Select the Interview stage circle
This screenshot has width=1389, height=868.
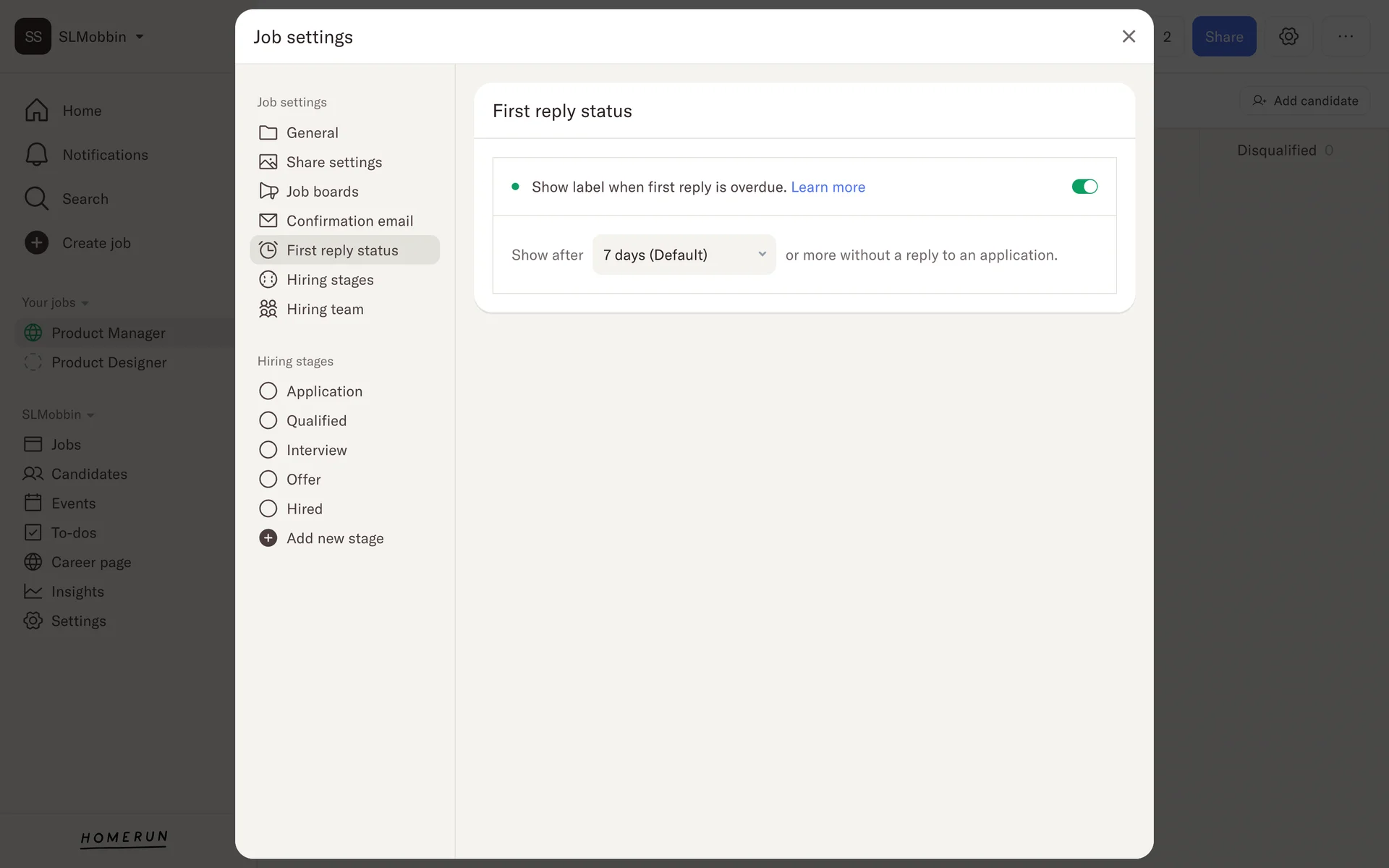(x=268, y=450)
